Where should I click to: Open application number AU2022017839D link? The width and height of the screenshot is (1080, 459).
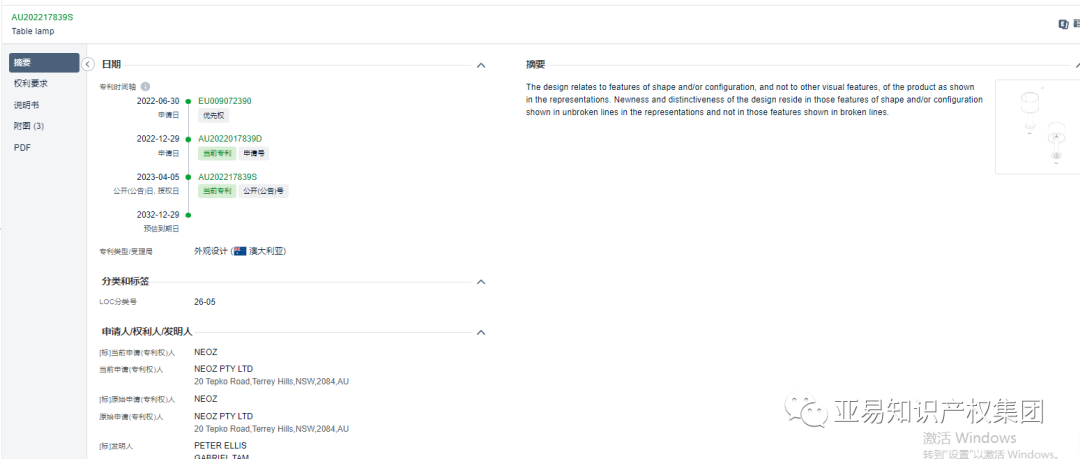[x=230, y=139]
